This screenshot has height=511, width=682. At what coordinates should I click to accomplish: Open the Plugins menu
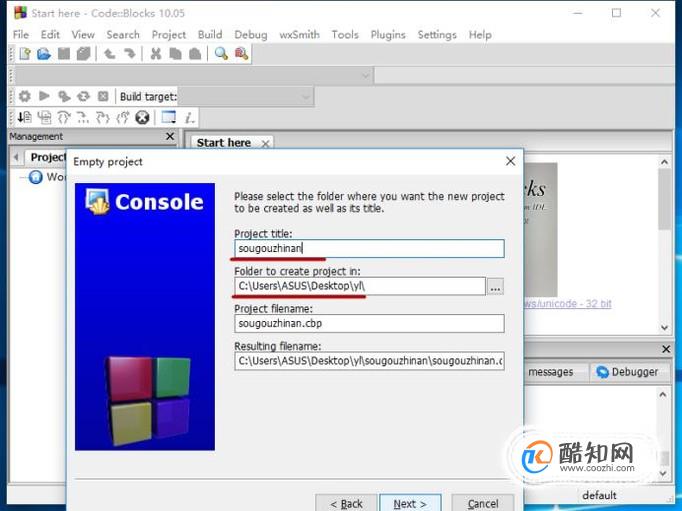coord(388,35)
